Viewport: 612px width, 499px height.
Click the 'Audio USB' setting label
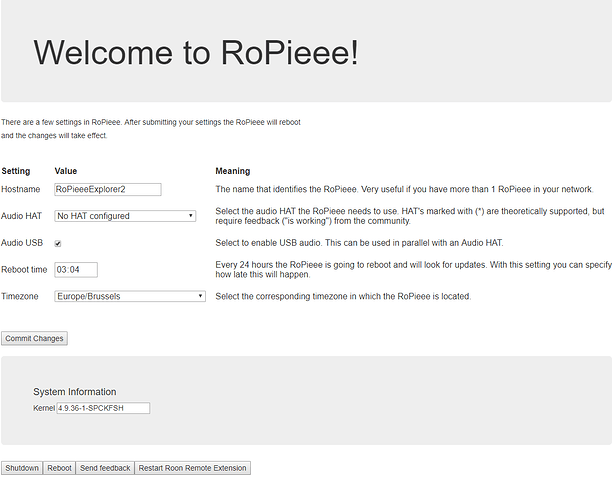(22, 243)
